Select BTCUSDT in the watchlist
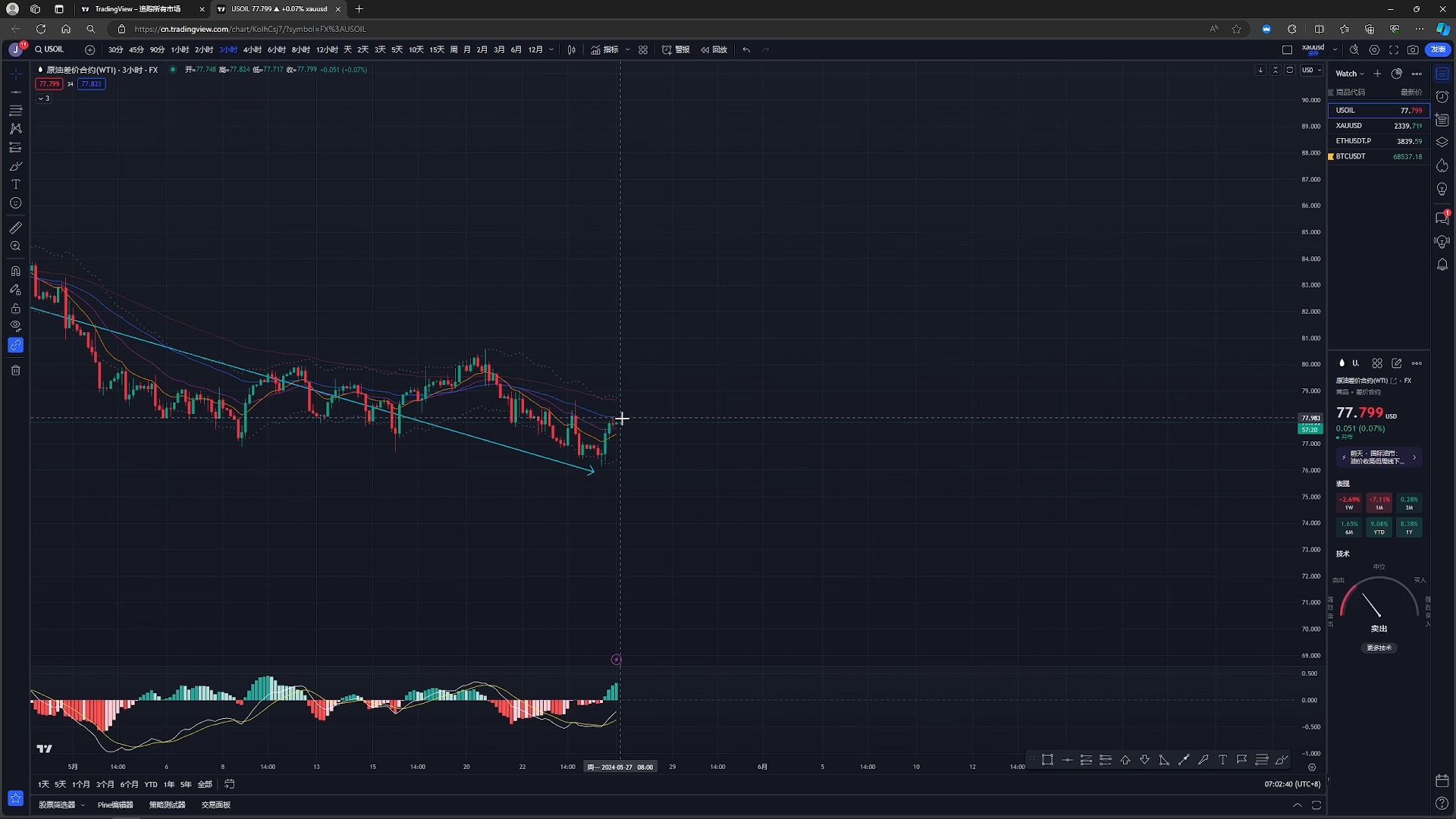This screenshot has width=1456, height=819. click(x=1379, y=156)
